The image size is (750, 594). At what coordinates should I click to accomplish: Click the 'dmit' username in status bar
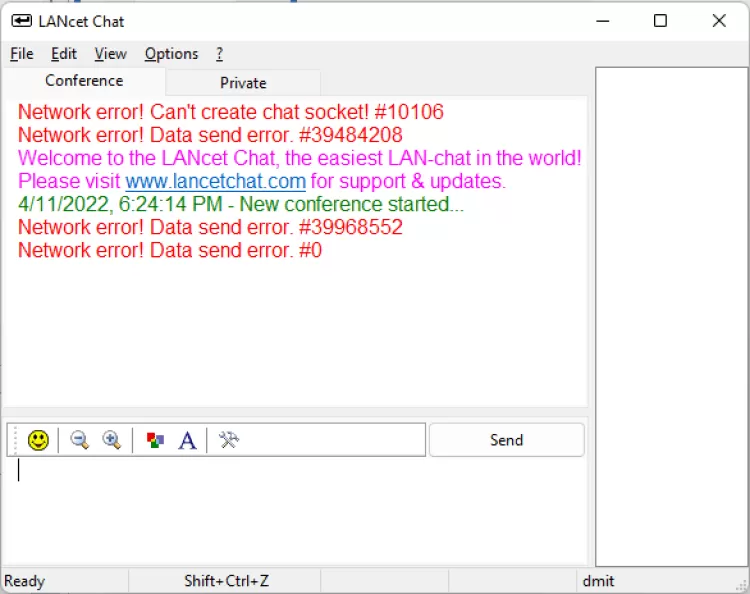(x=598, y=581)
